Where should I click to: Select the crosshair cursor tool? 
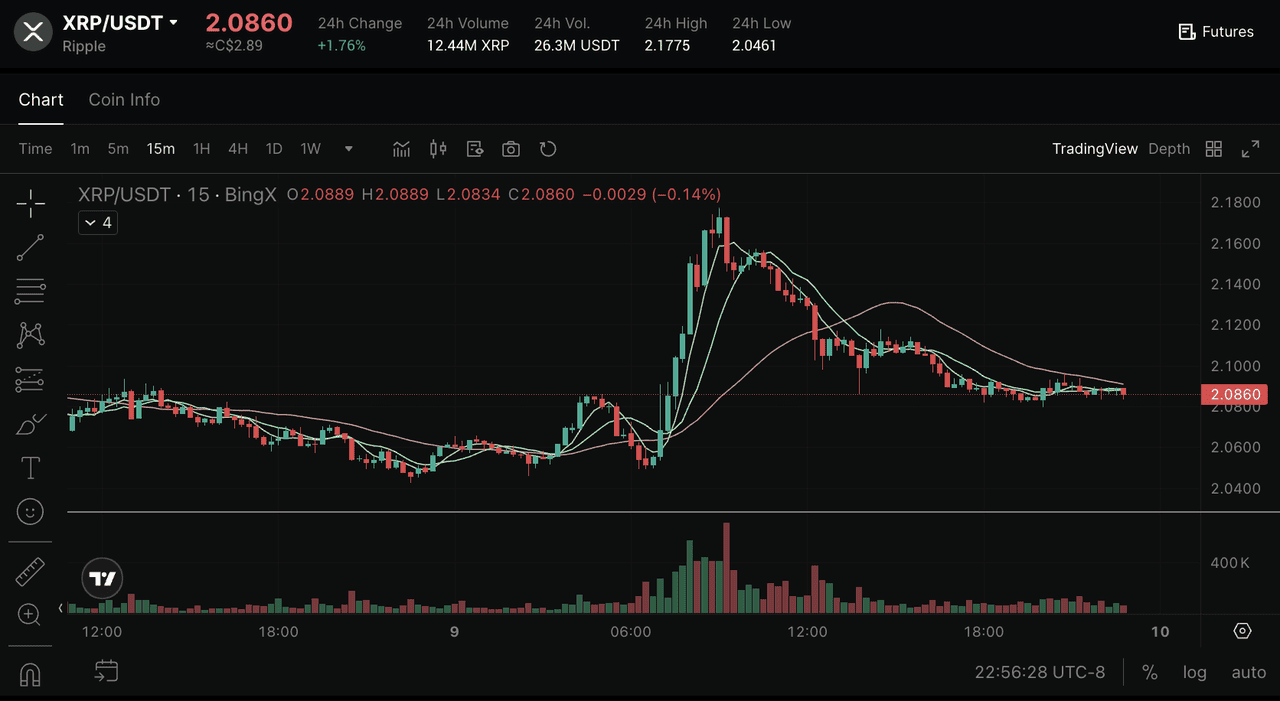pos(30,204)
